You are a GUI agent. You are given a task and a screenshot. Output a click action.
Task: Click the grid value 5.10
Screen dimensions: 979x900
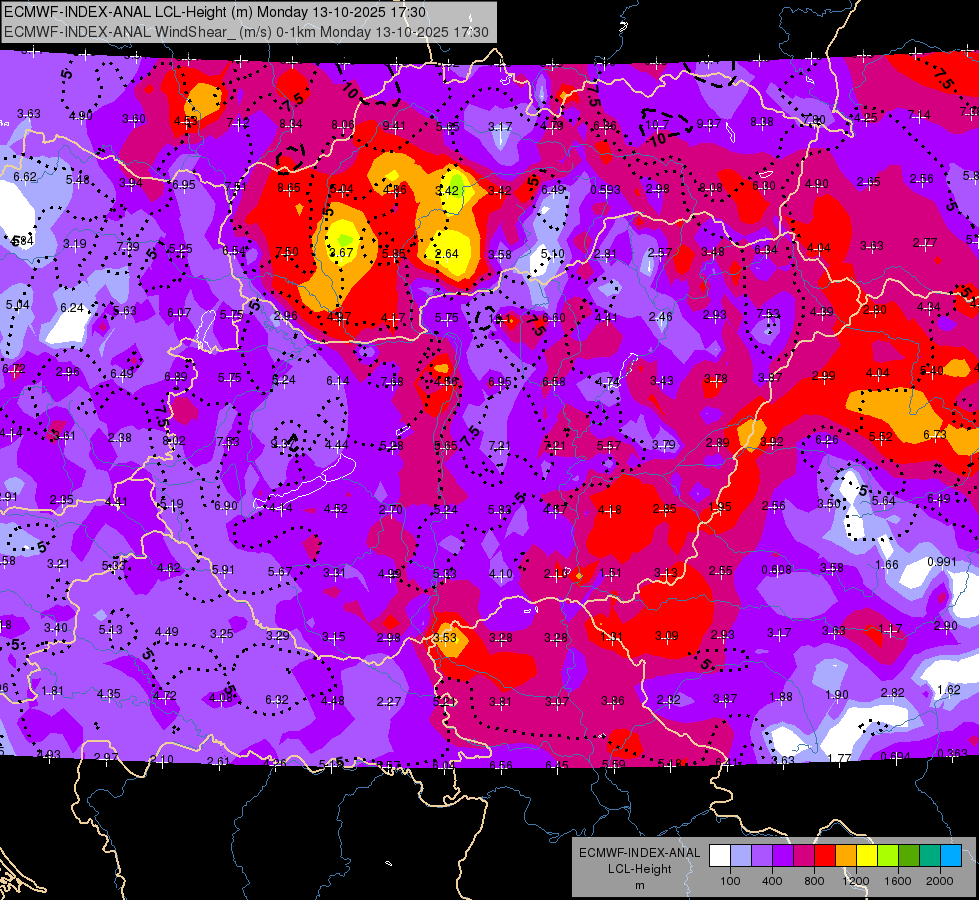click(x=553, y=254)
